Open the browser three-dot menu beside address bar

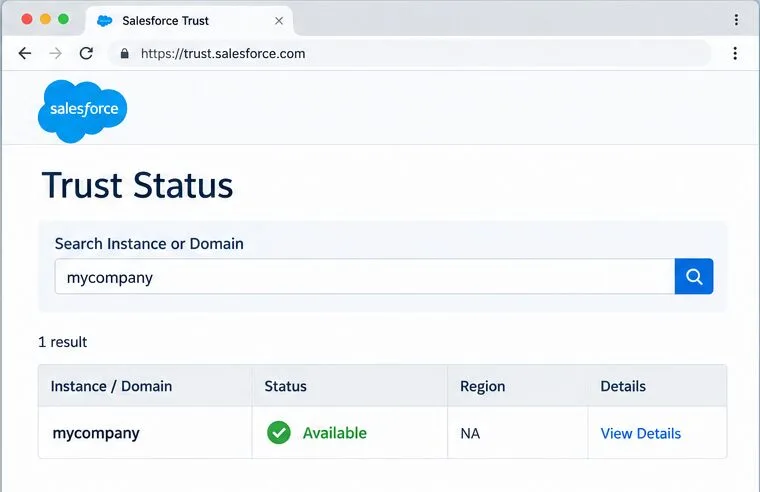[735, 53]
